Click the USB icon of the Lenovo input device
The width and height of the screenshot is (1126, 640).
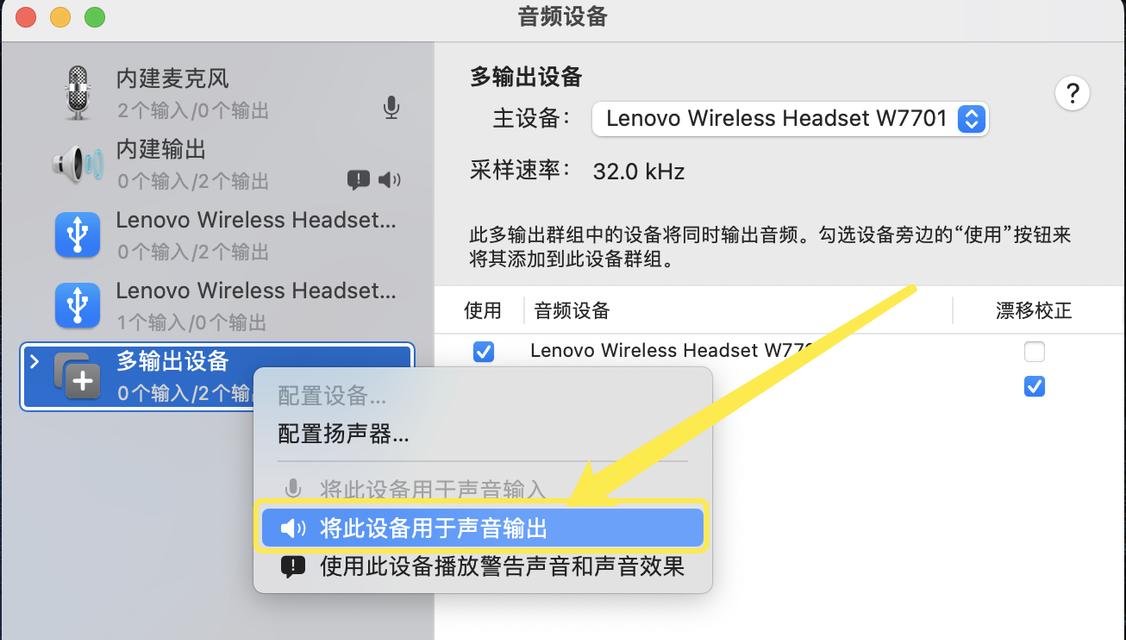[78, 305]
